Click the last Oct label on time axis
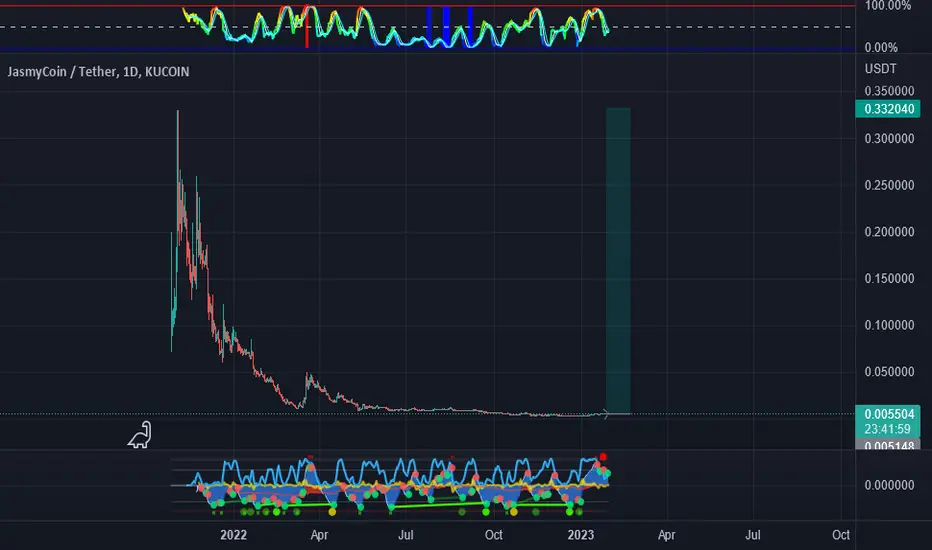The height and width of the screenshot is (550, 932). point(840,535)
